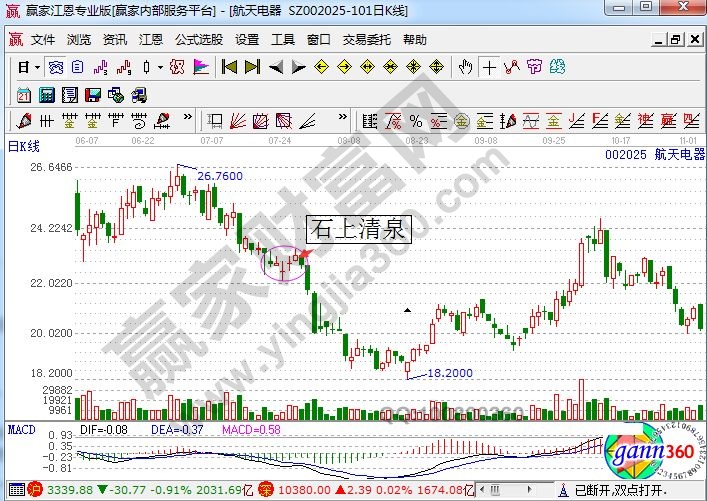
Task: Select the percent sign drawing tool
Action: (414, 122)
